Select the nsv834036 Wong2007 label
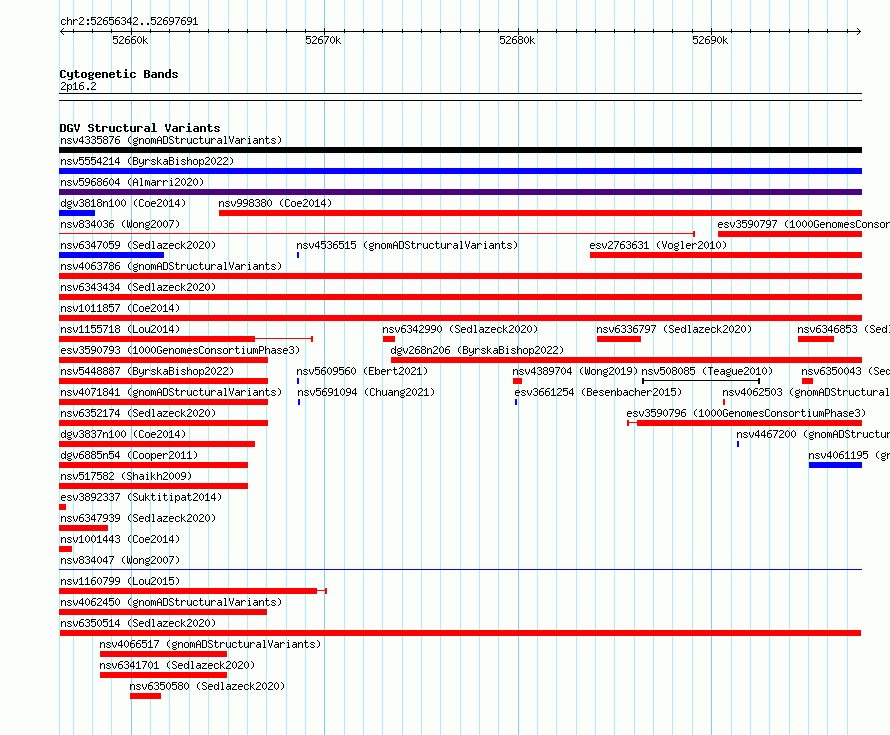The height and width of the screenshot is (735, 890). [120, 224]
